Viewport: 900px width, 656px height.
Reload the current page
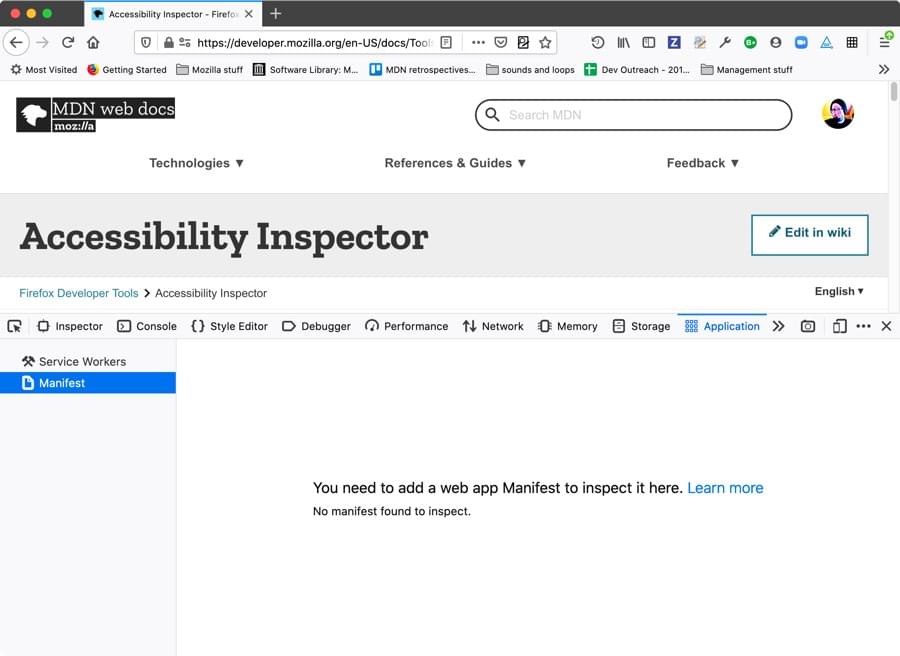pos(68,43)
